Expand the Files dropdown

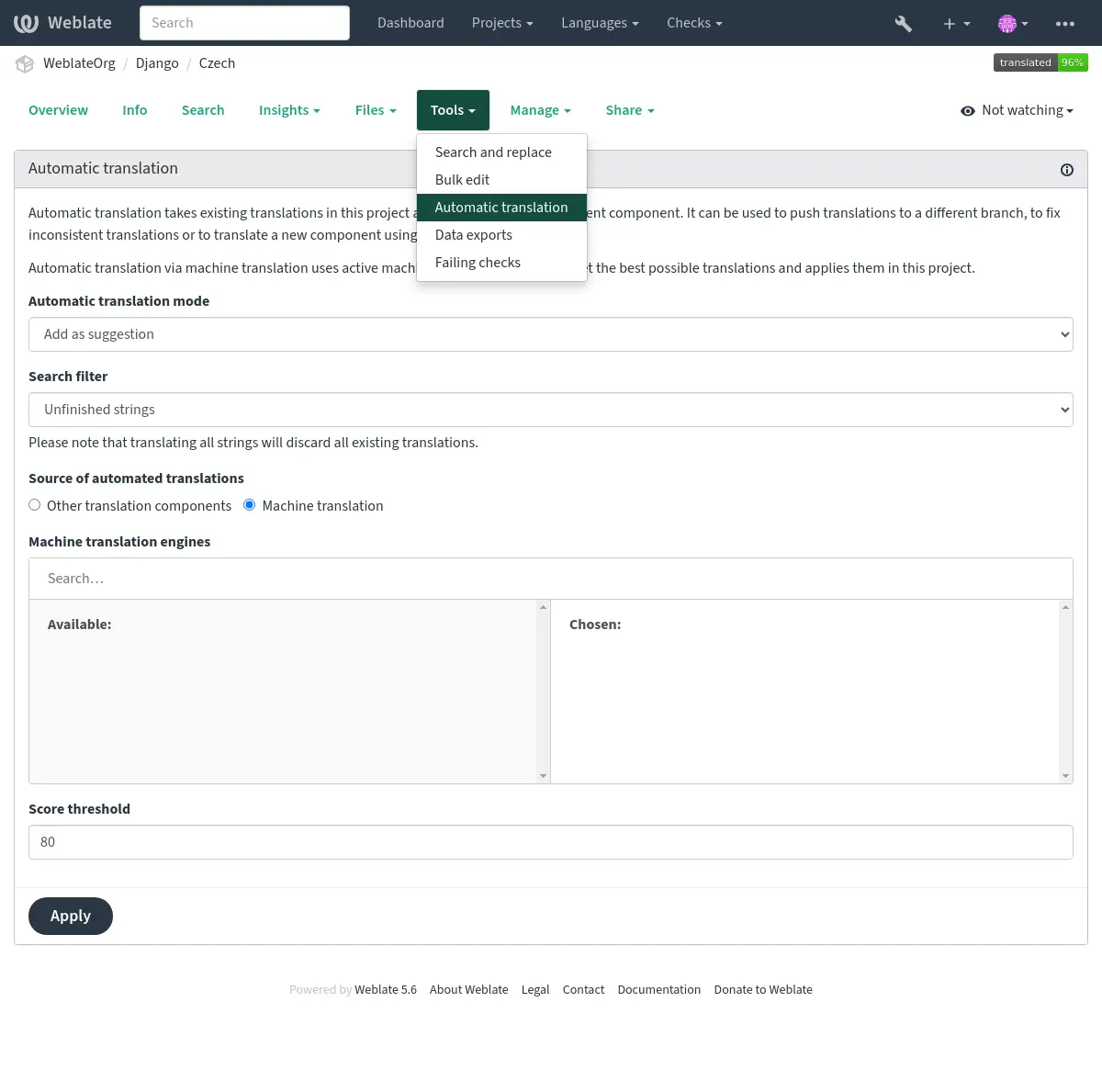(376, 110)
